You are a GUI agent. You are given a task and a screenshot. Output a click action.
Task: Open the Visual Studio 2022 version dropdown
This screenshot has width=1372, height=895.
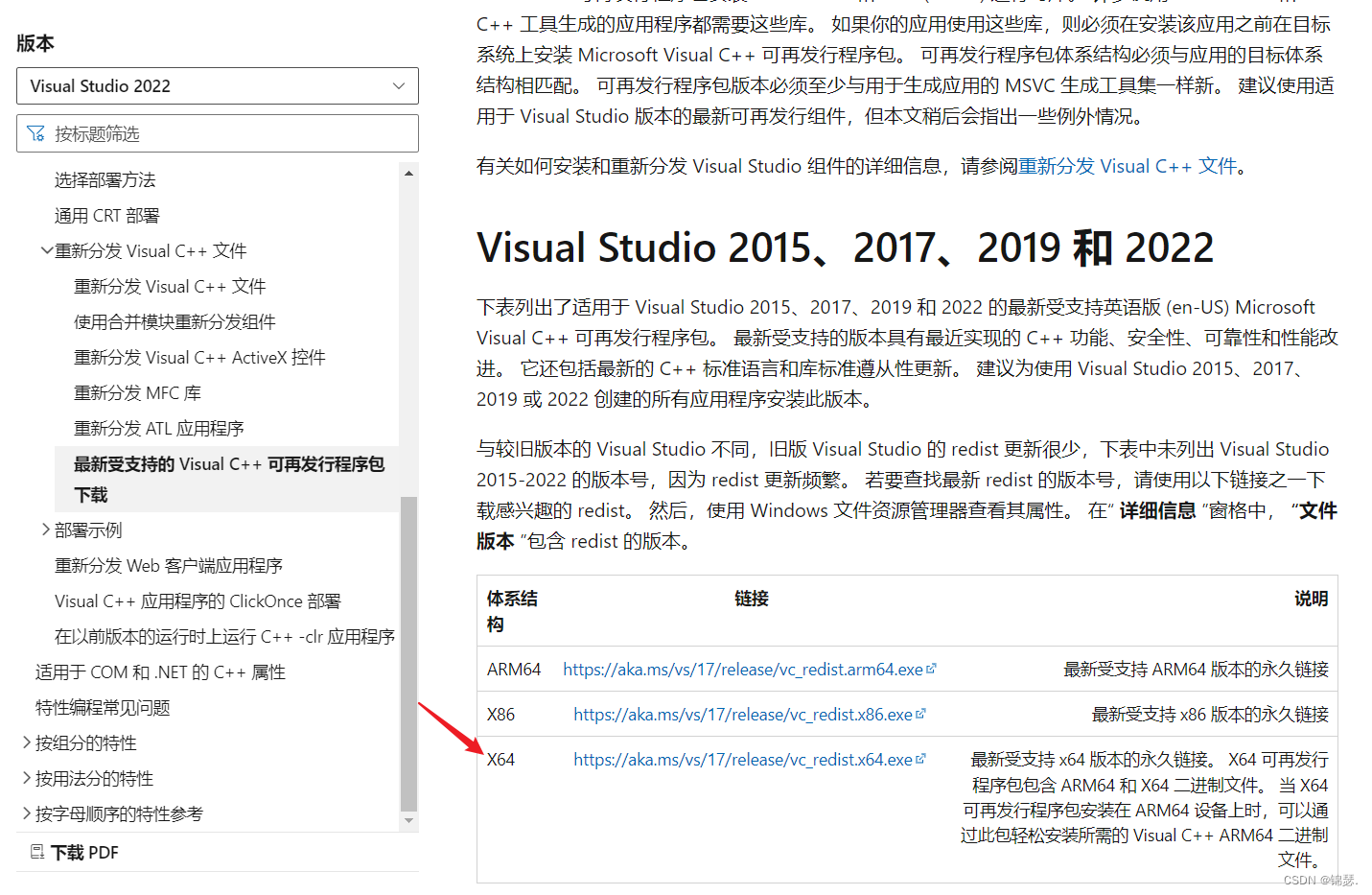[x=218, y=85]
